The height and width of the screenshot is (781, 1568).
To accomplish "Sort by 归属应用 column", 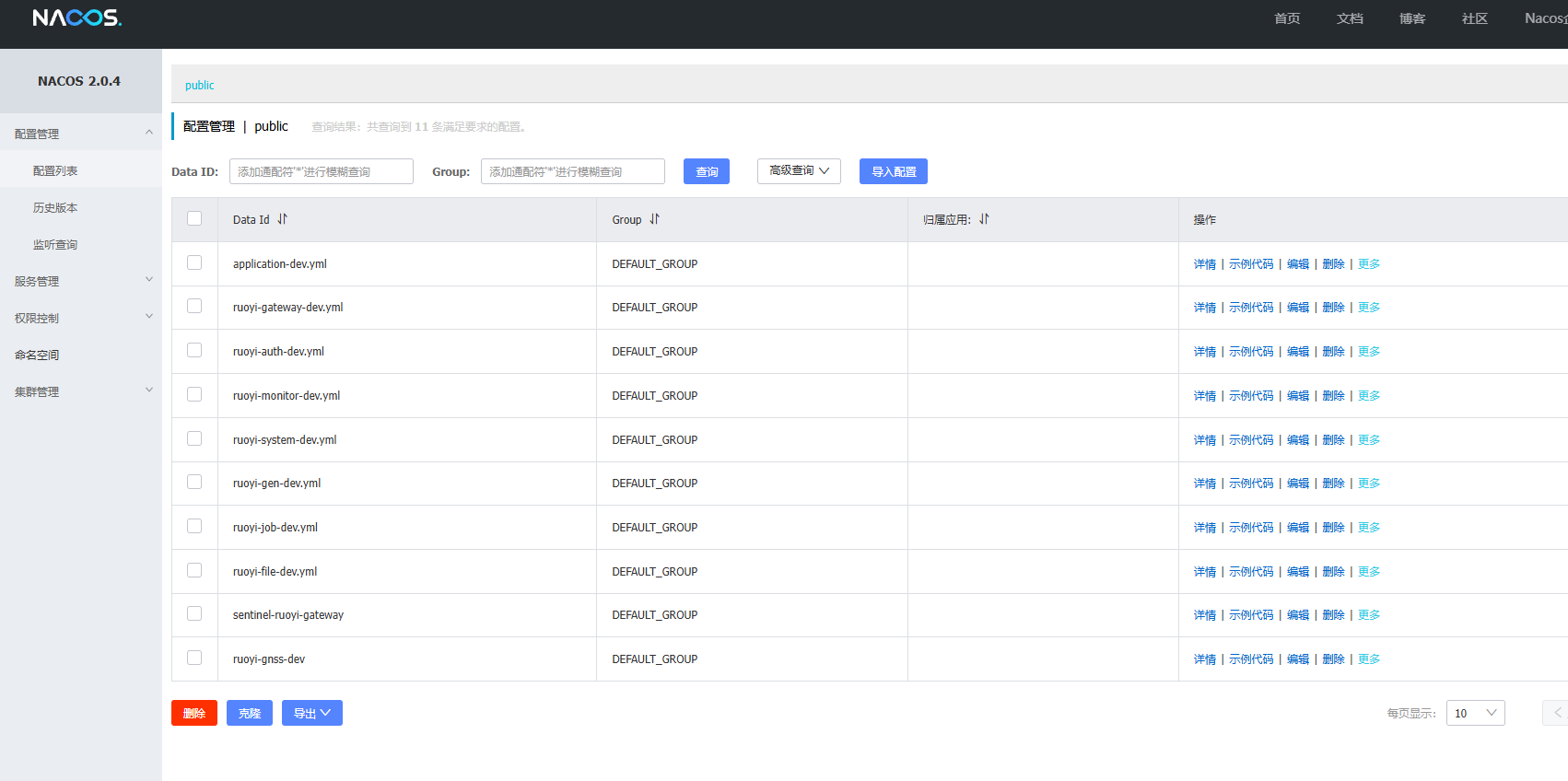I will point(985,219).
